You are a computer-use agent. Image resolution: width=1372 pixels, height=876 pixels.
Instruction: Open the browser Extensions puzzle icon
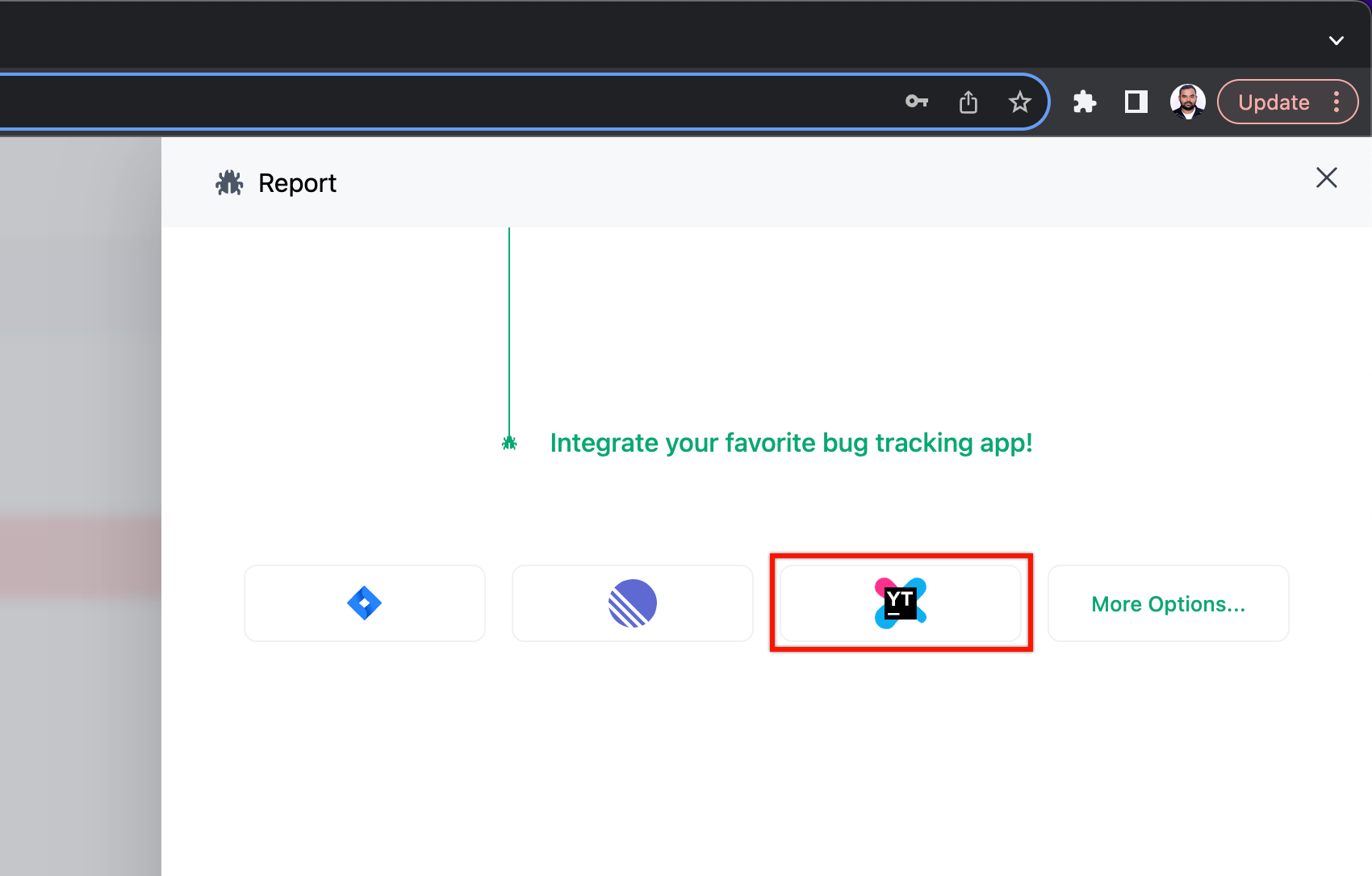[1085, 102]
